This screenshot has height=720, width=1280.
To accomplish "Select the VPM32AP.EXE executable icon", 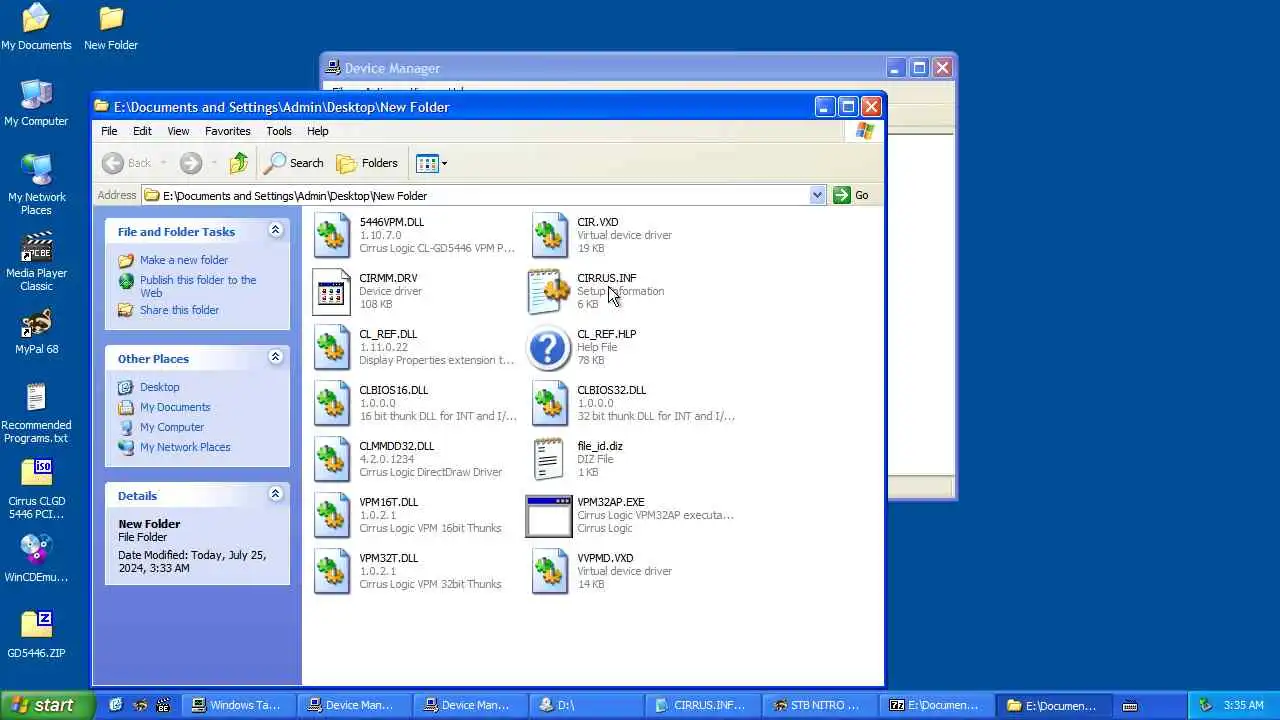I will click(x=549, y=516).
